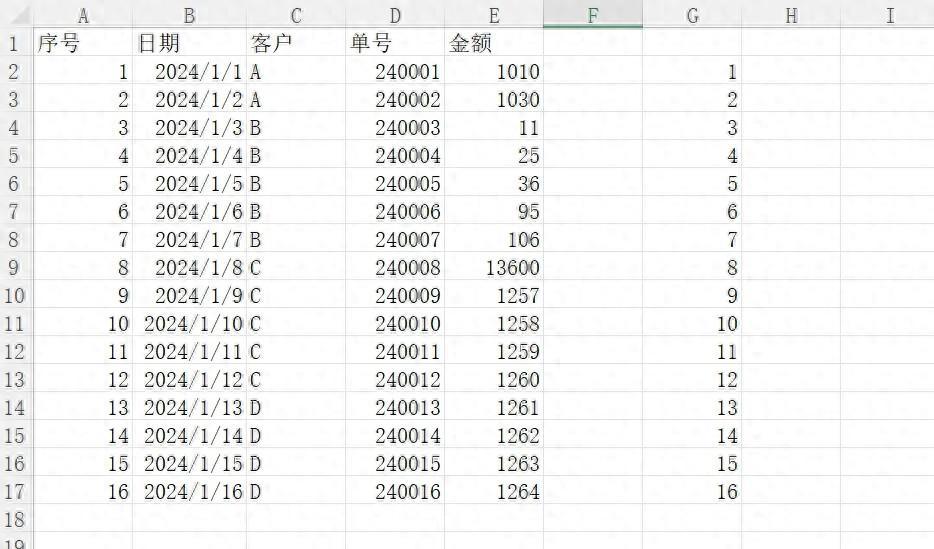Select customer cell A in row 2
Image resolution: width=934 pixels, height=549 pixels.
click(x=295, y=71)
